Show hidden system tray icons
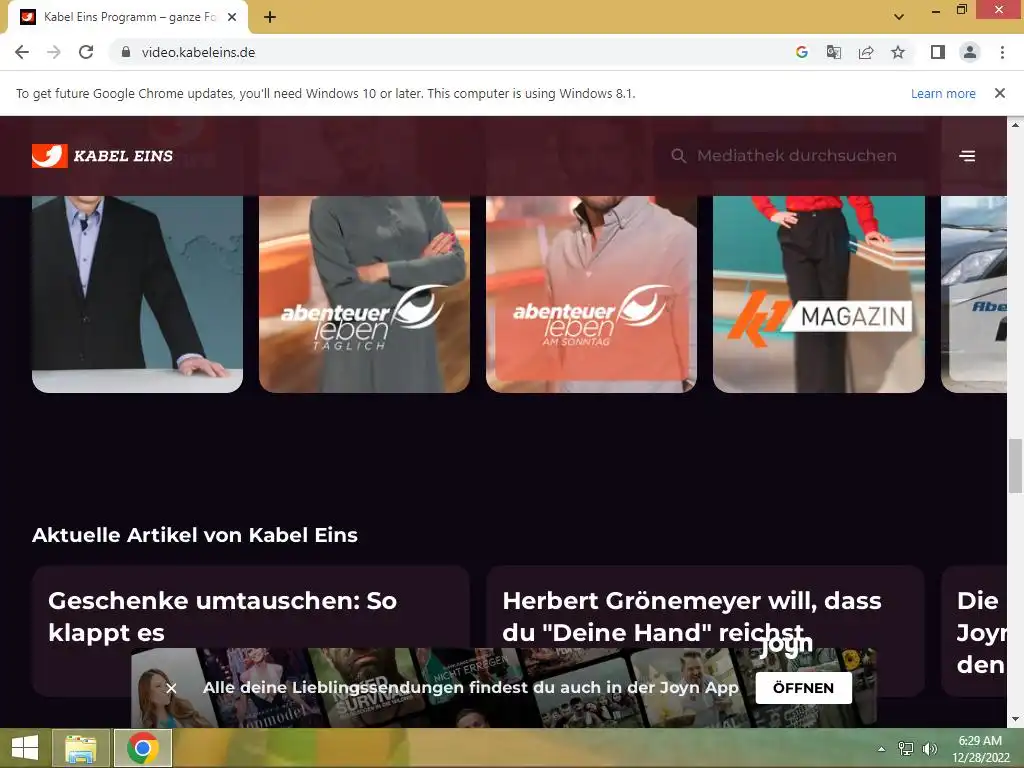This screenshot has height=768, width=1024. (x=881, y=749)
